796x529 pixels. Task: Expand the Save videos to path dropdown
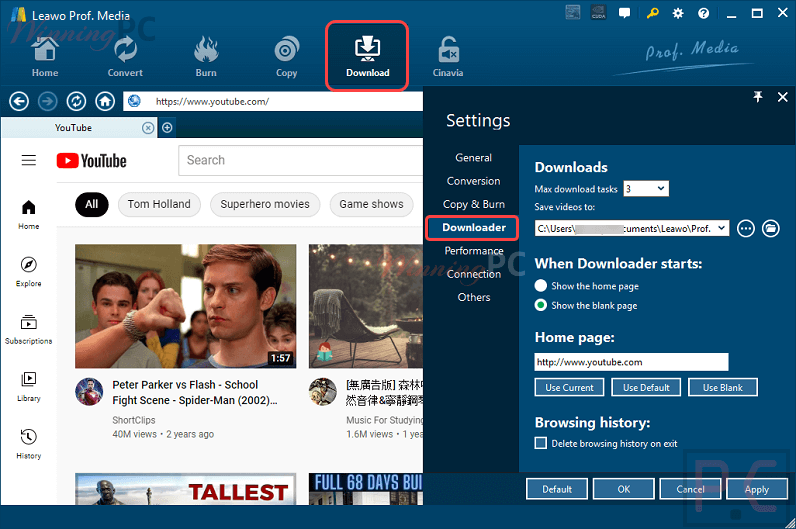pos(721,228)
